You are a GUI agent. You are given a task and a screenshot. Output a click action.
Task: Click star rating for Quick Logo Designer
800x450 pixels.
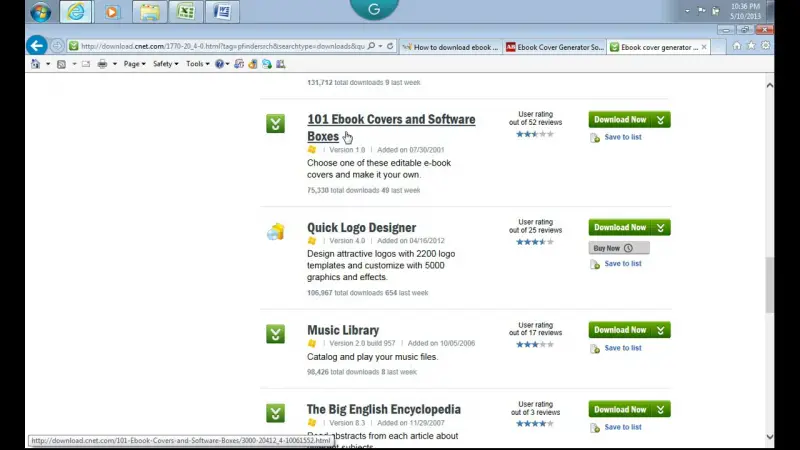coord(535,242)
